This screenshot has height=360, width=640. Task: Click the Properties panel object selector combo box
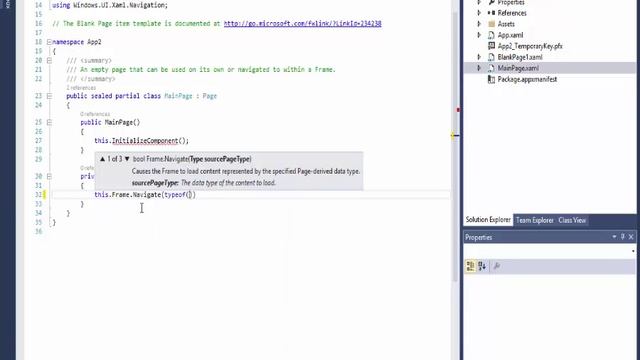550,251
